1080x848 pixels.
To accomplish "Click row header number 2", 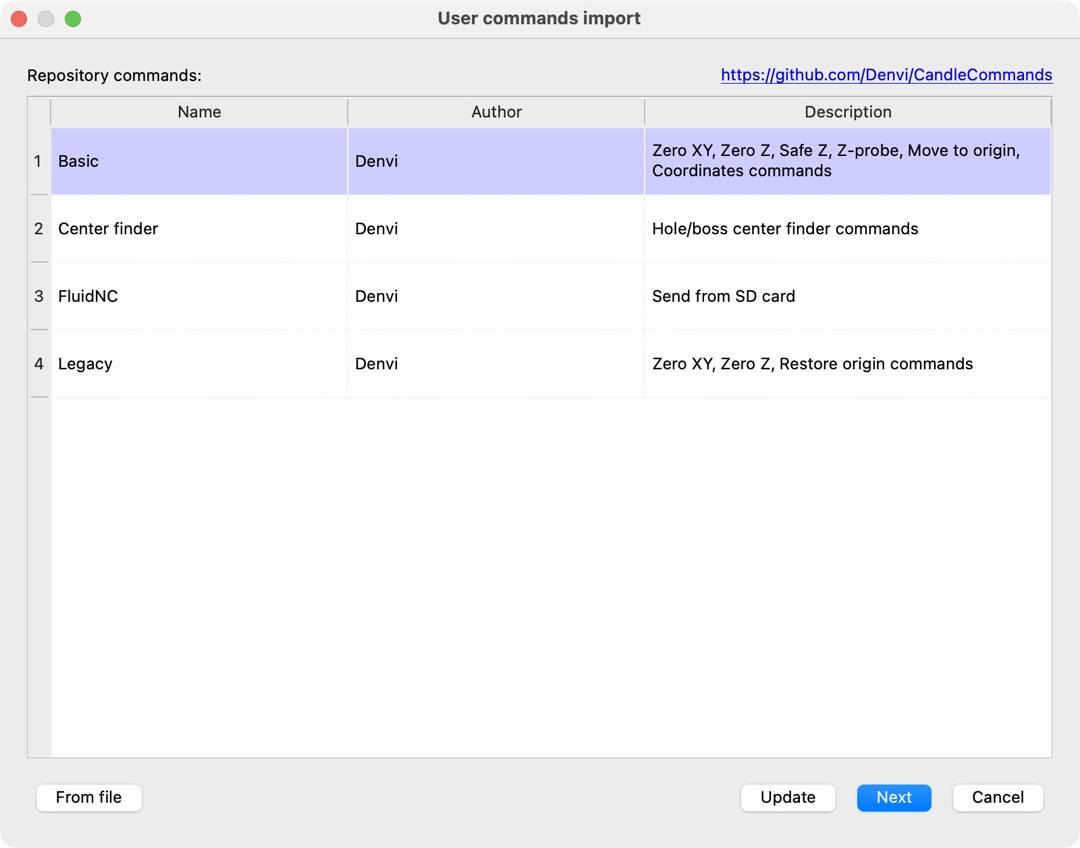I will click(39, 229).
